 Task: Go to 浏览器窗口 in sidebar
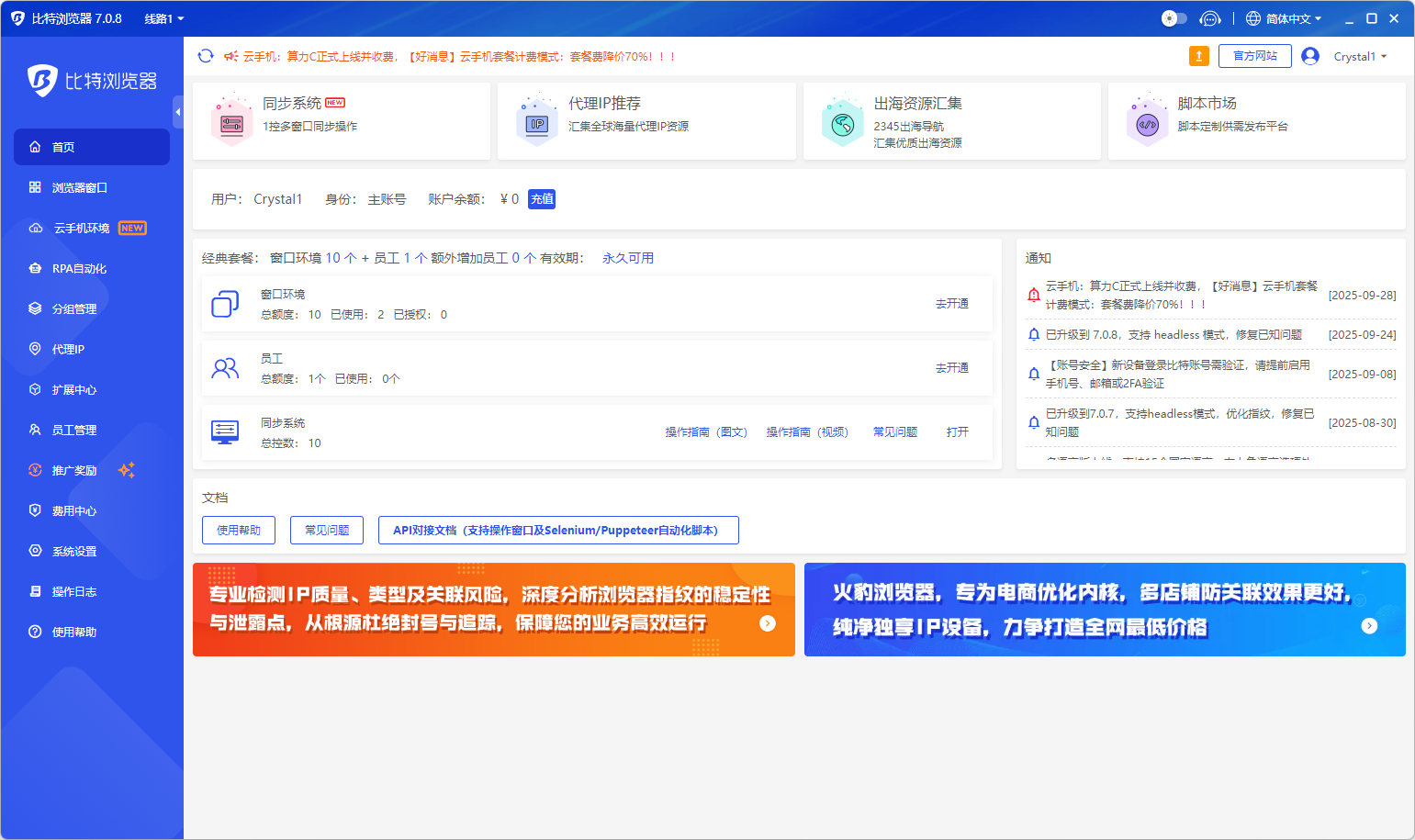(80, 187)
